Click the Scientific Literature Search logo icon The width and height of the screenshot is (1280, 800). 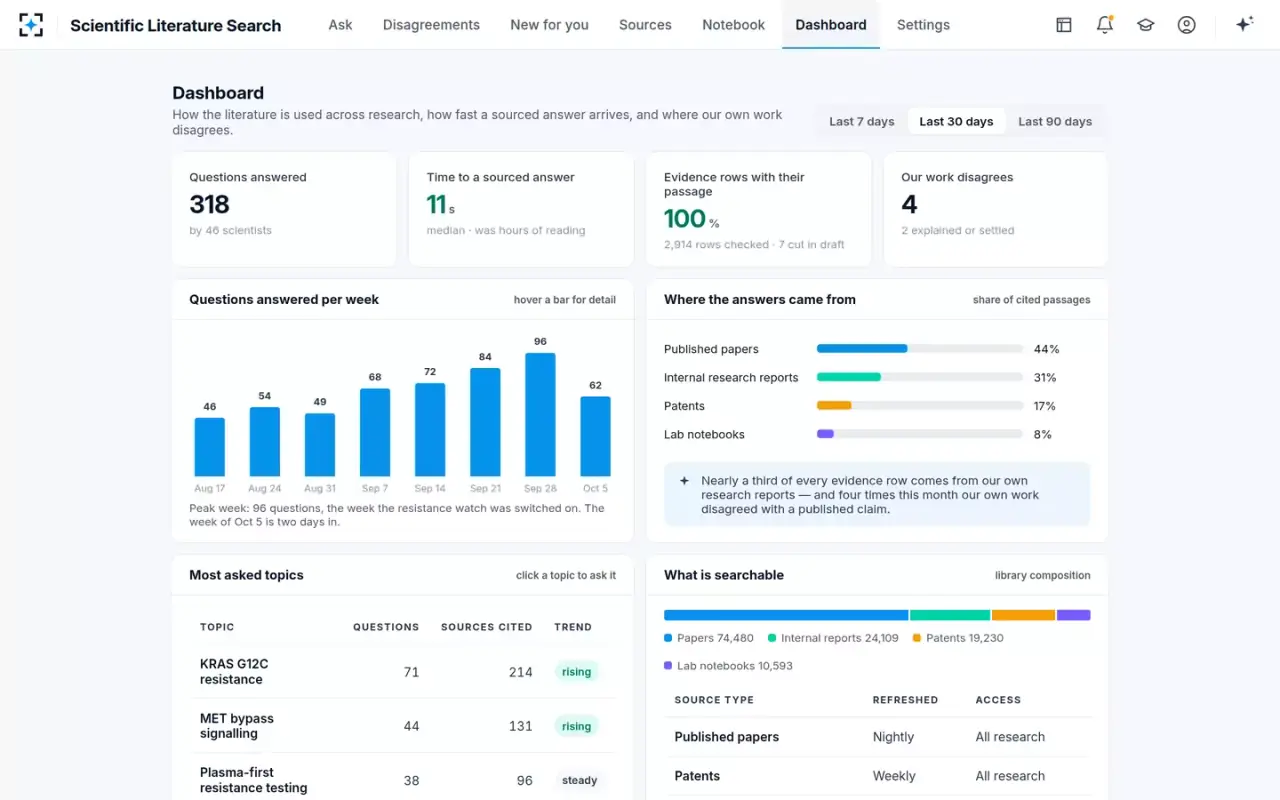click(31, 25)
